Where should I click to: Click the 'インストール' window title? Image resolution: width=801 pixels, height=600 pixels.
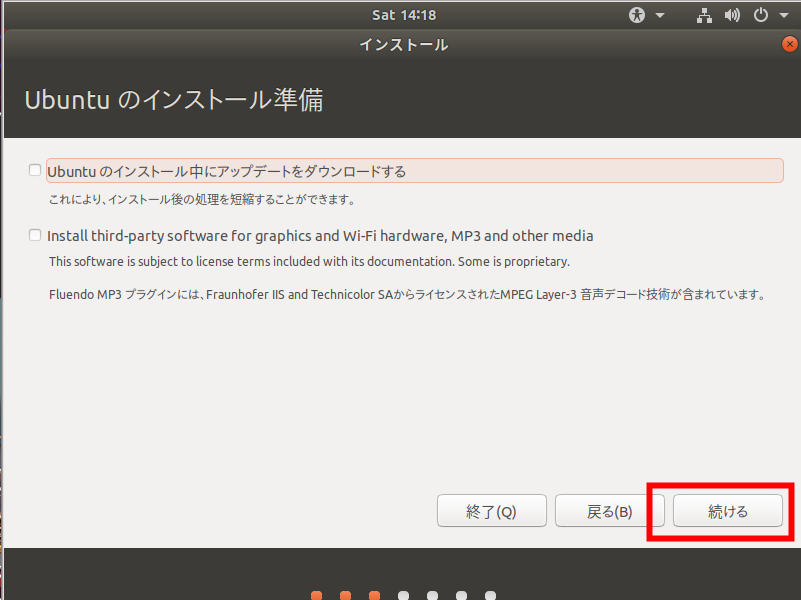pos(404,45)
